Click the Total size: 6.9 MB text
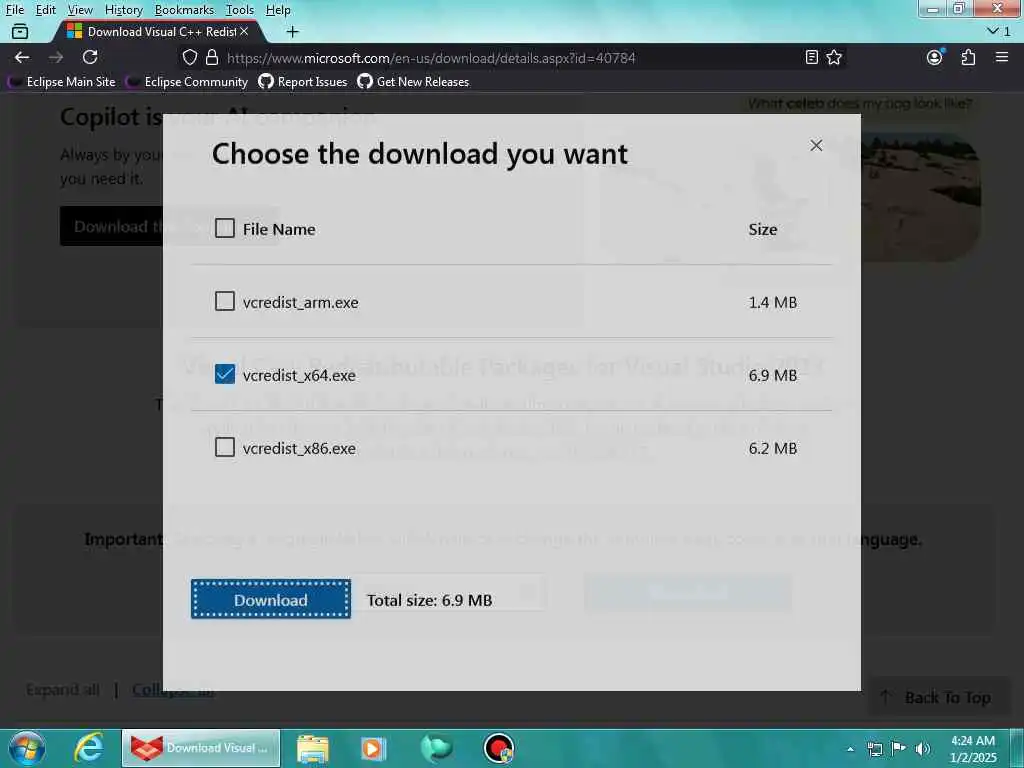The height and width of the screenshot is (768, 1024). coord(429,600)
